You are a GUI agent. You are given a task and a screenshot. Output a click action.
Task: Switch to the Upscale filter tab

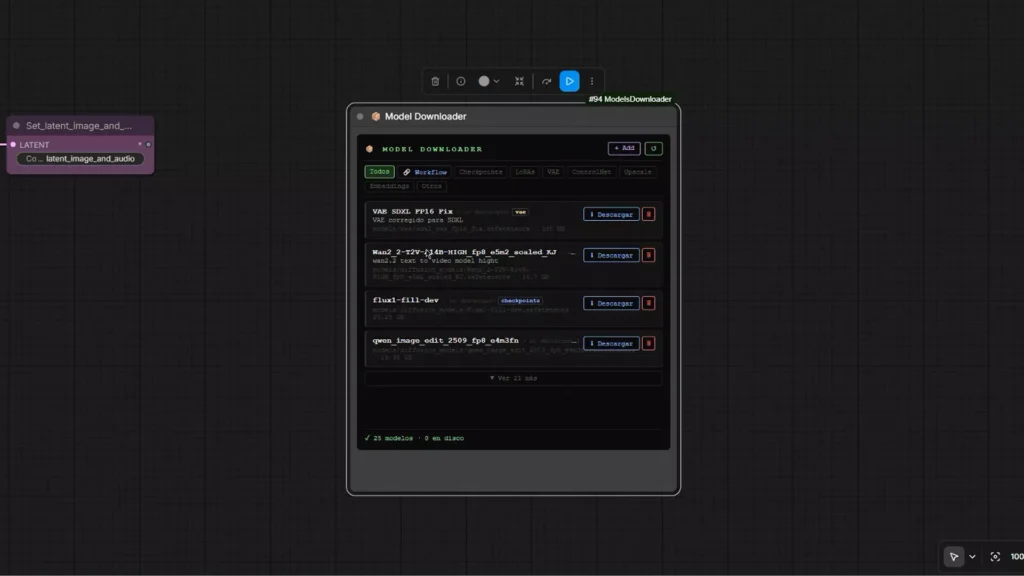click(x=637, y=172)
